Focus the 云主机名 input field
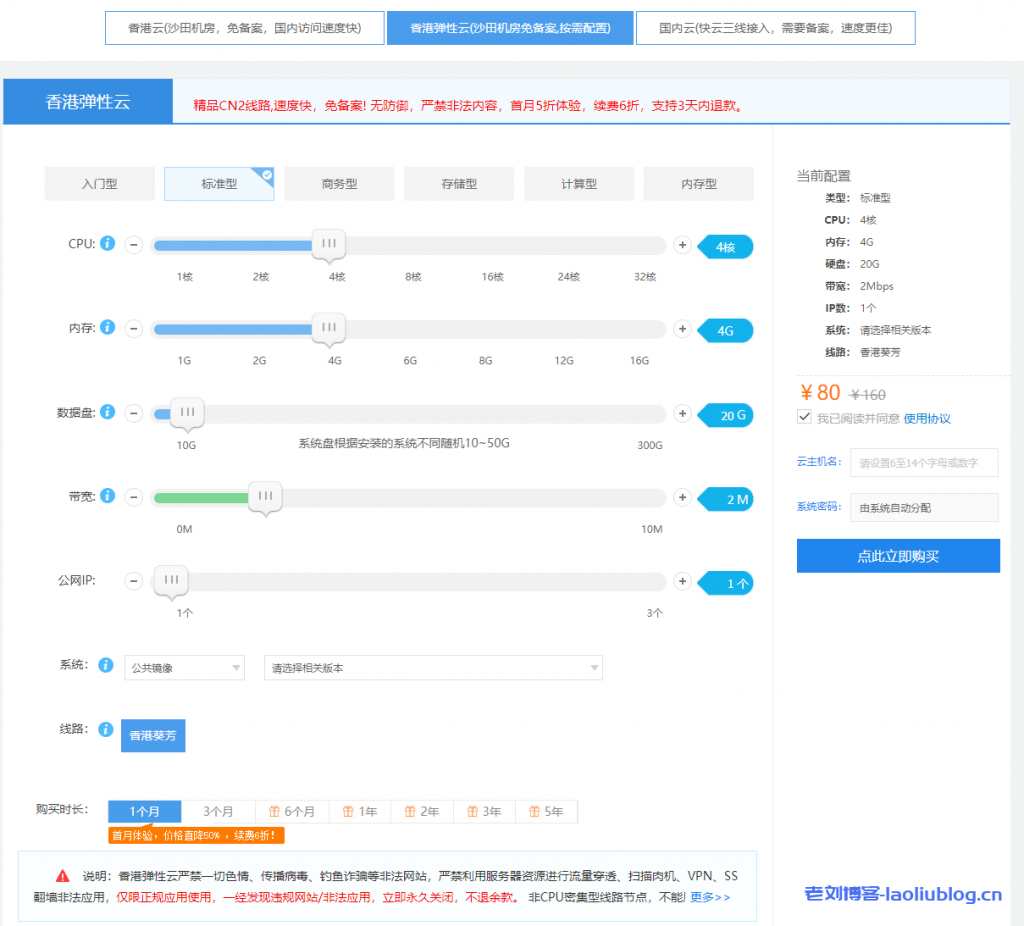The height and width of the screenshot is (926, 1024). point(923,463)
